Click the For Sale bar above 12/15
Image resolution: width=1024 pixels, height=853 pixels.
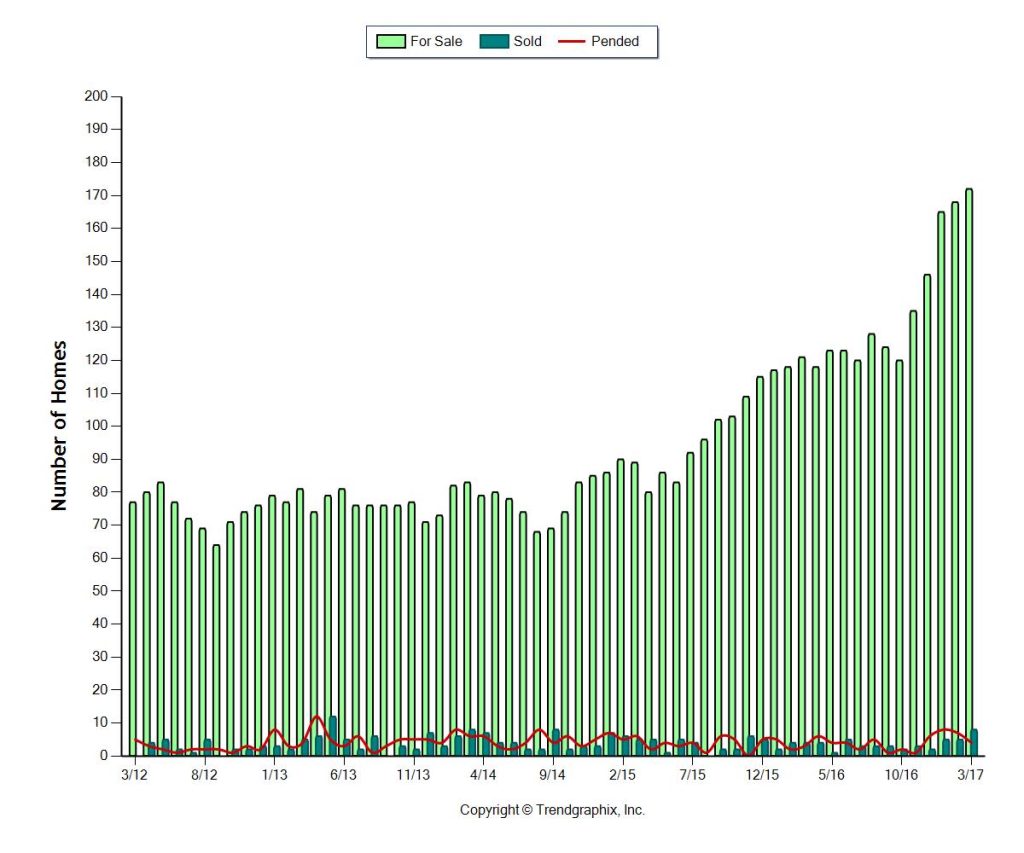760,566
